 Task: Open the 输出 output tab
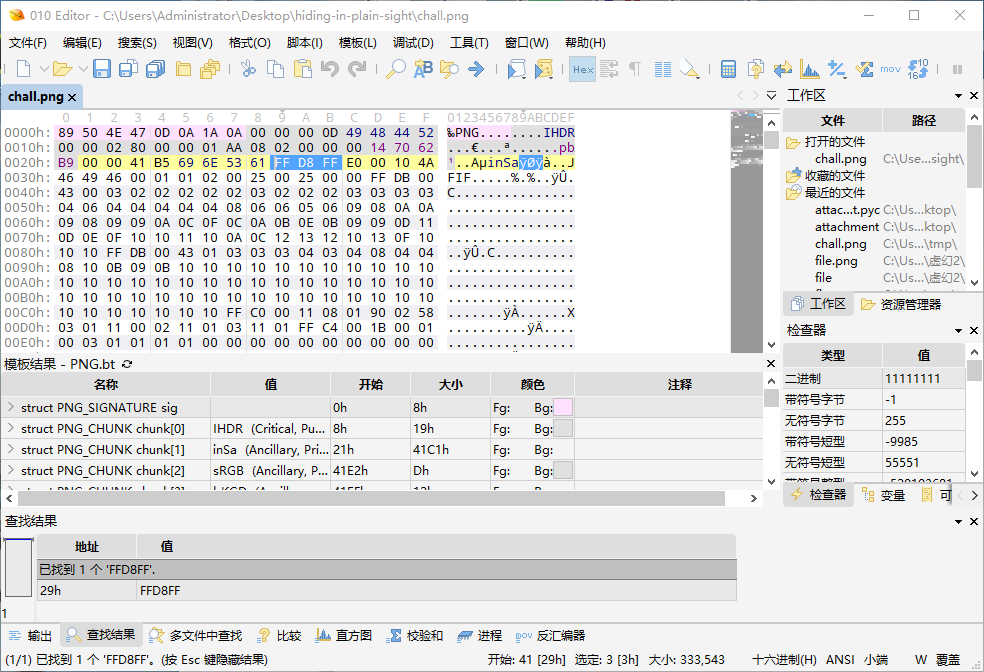[x=31, y=636]
